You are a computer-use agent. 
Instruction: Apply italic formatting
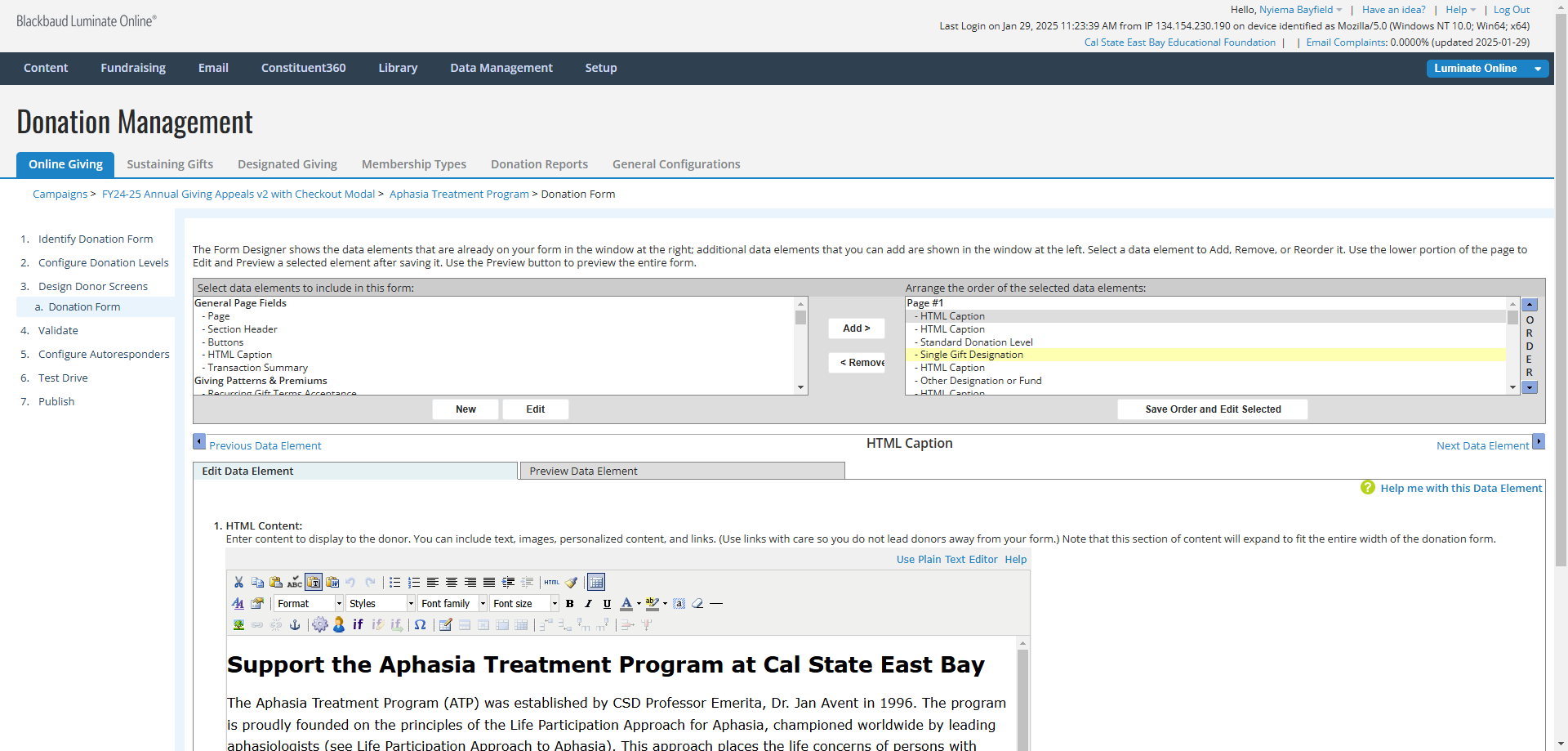point(588,603)
